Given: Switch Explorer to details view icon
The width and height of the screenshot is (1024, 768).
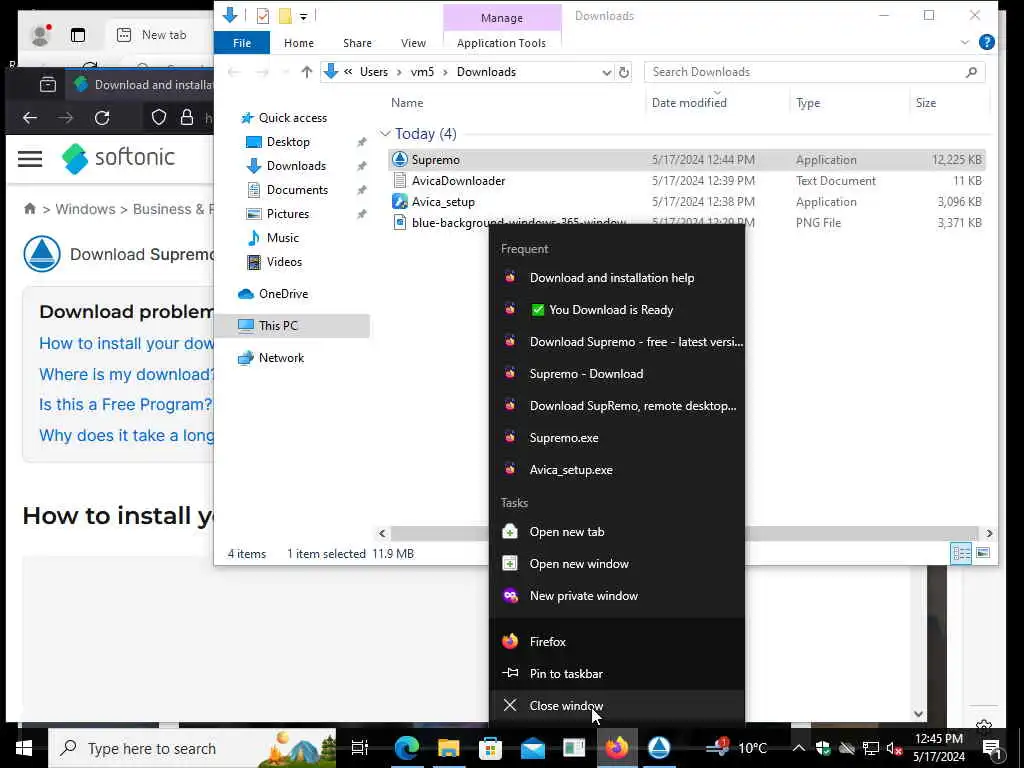Looking at the screenshot, I should (961, 554).
